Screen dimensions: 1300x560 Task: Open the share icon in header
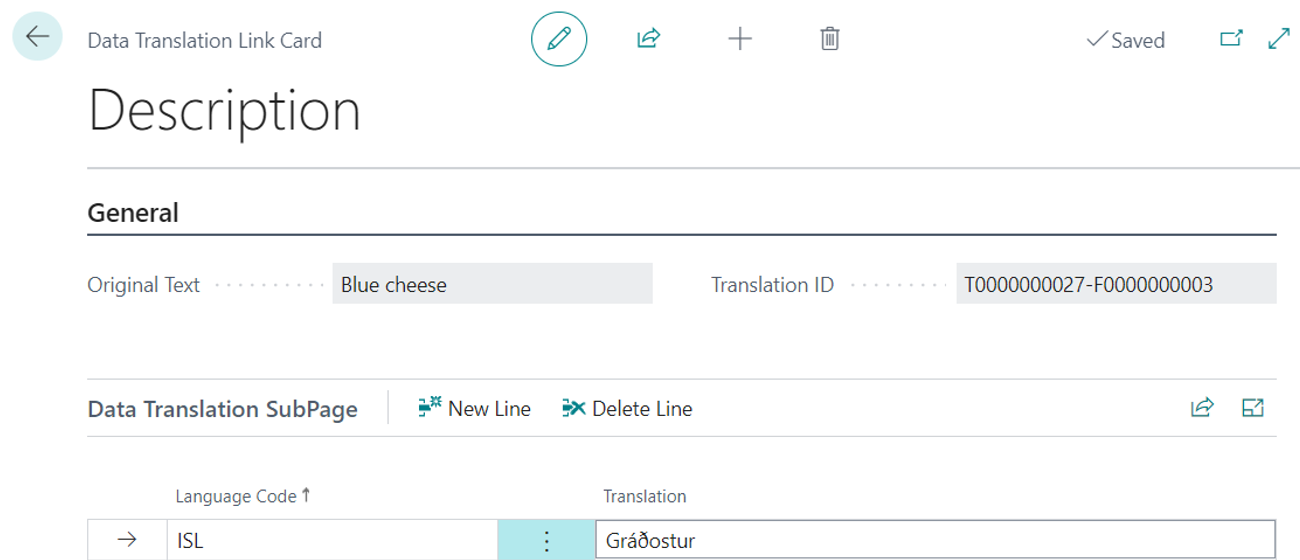point(648,39)
